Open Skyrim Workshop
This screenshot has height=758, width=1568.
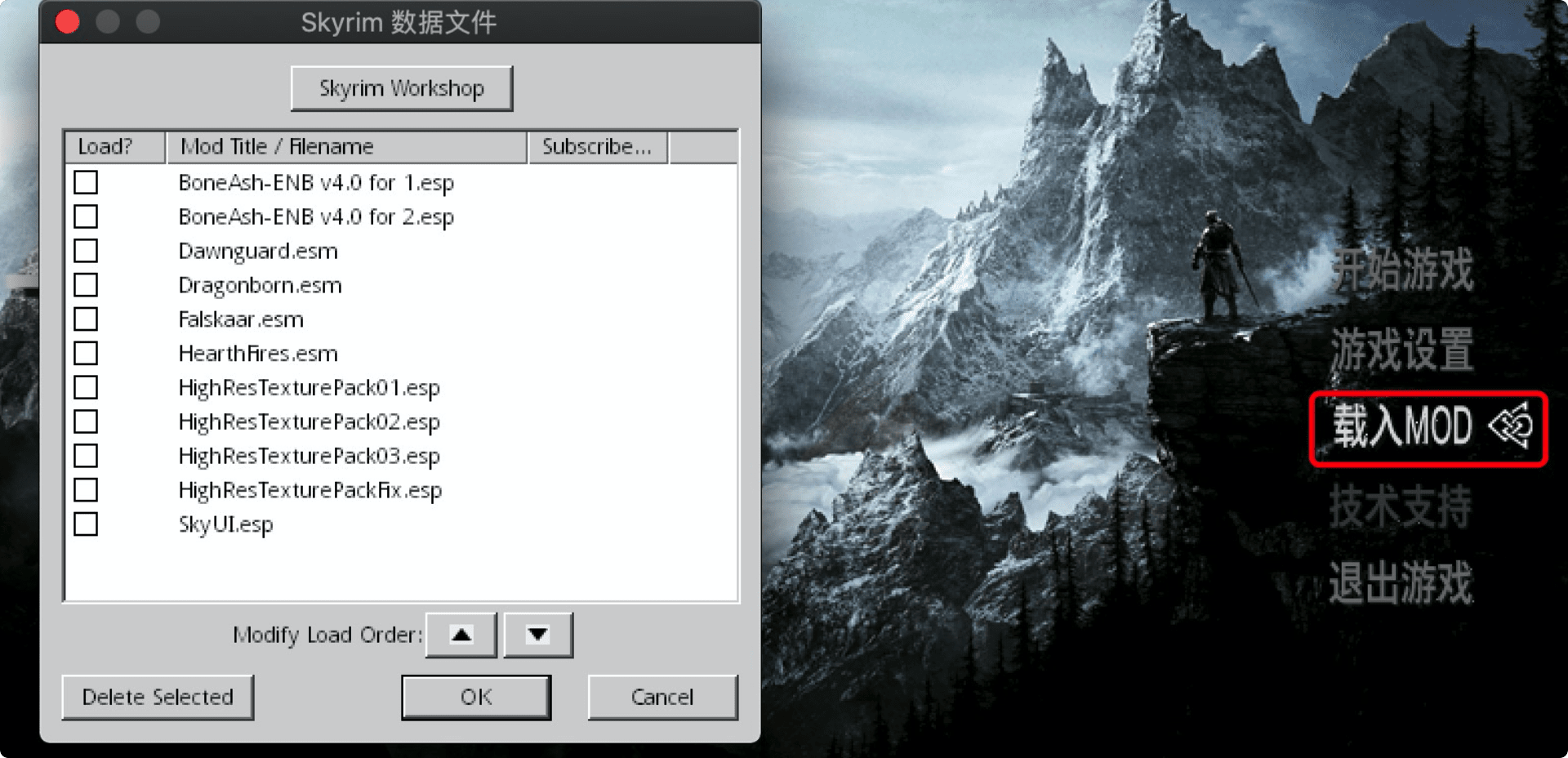pyautogui.click(x=402, y=88)
